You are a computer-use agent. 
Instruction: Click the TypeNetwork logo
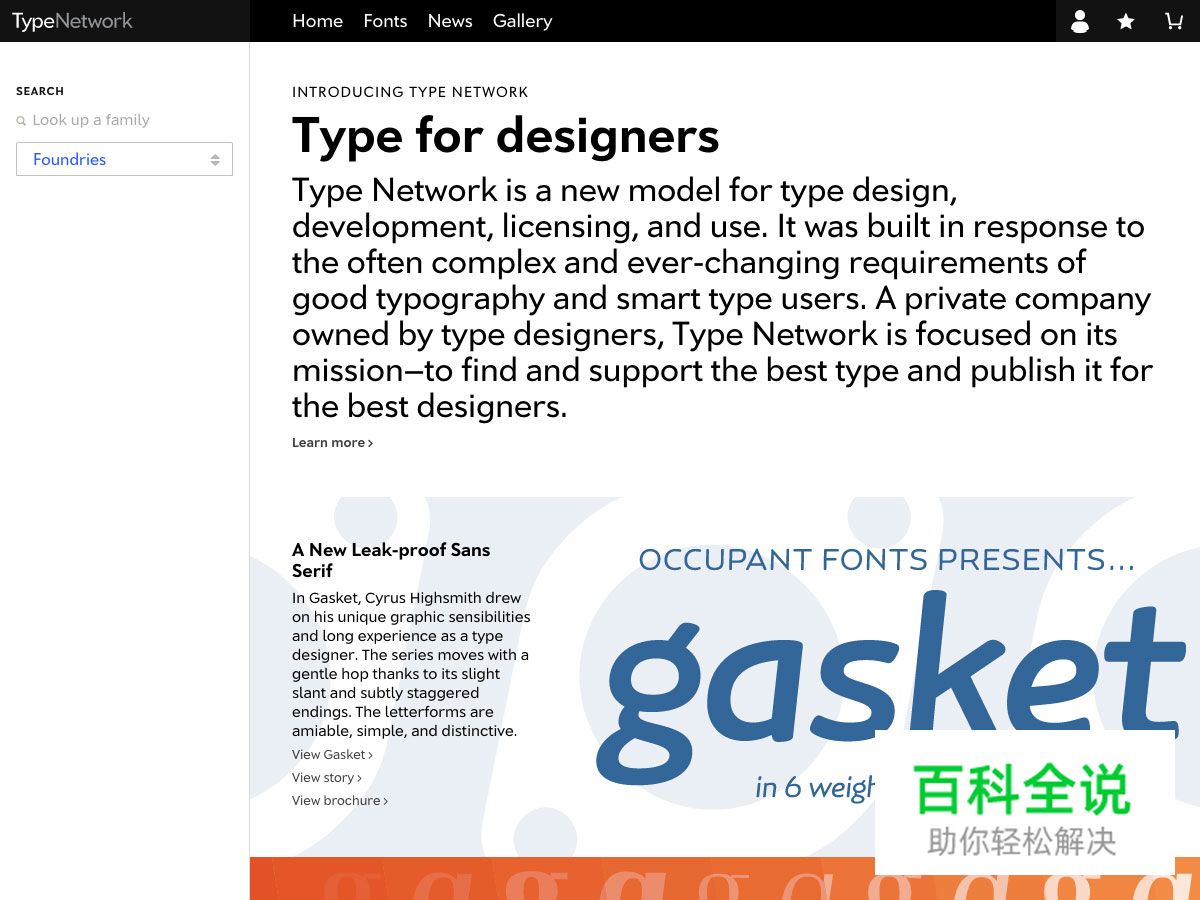[x=72, y=21]
